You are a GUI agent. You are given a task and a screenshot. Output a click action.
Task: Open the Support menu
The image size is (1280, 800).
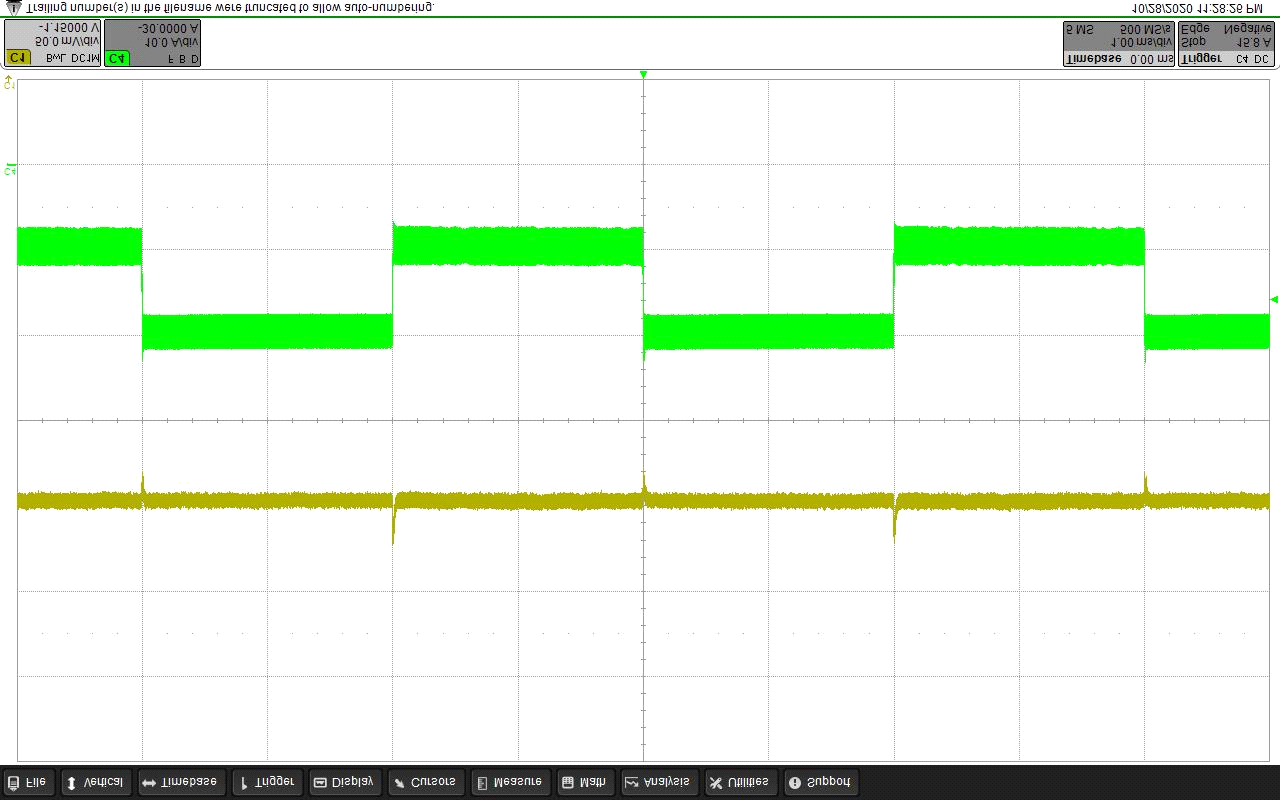coord(820,782)
